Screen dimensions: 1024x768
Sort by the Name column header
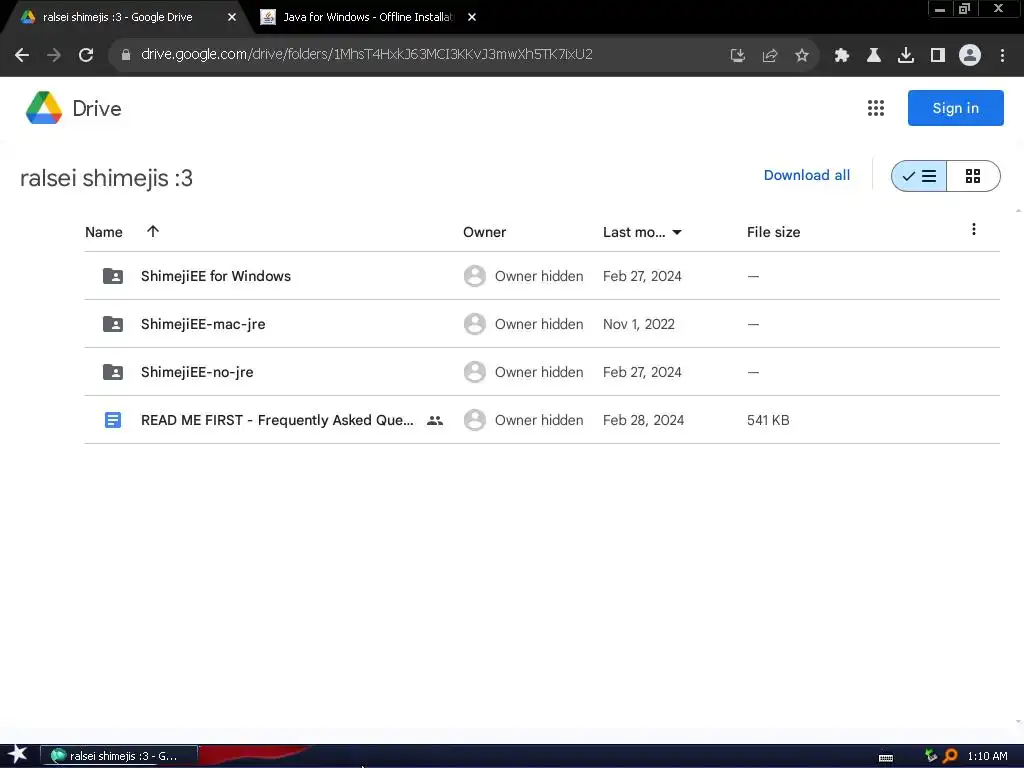pyautogui.click(x=104, y=232)
